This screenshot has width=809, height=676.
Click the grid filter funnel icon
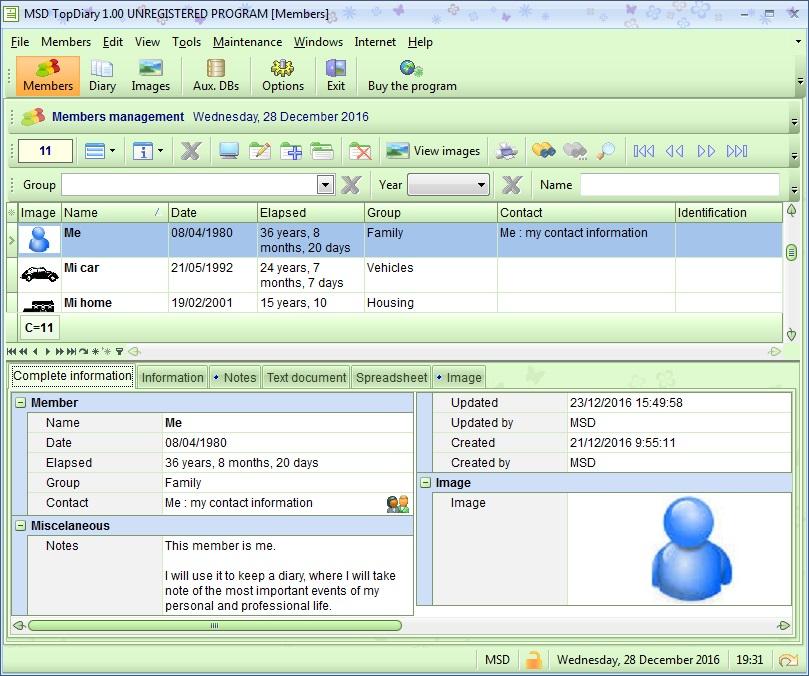pyautogui.click(x=119, y=351)
